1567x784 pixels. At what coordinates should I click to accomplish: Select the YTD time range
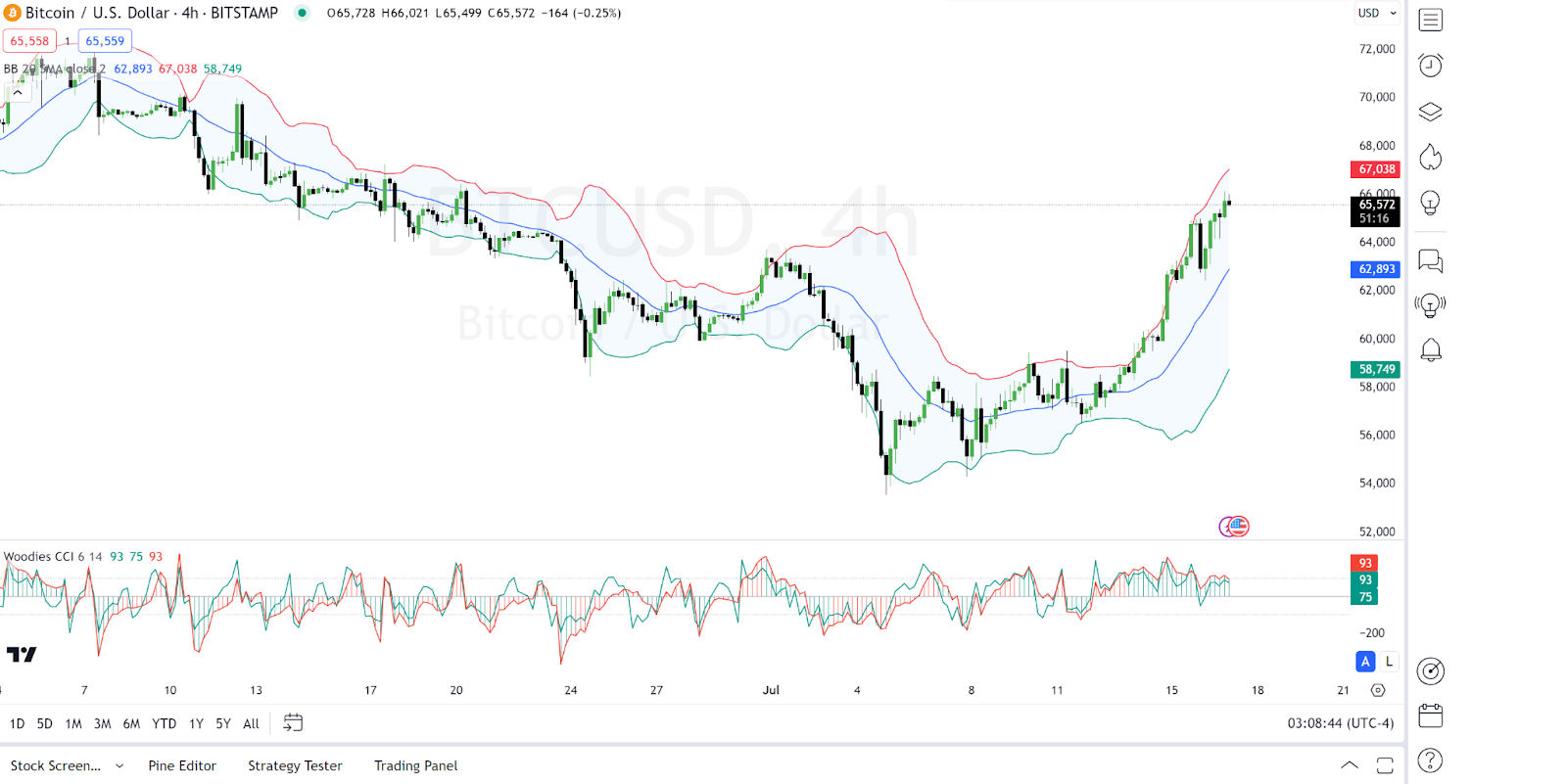click(164, 723)
